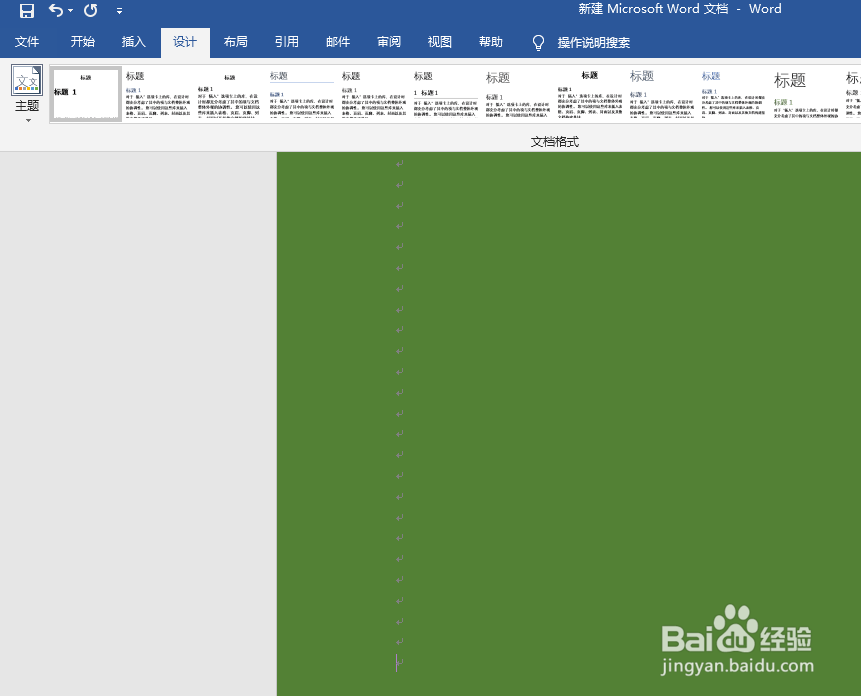Viewport: 861px width, 696px height.
Task: Open the 帮助 ribbon tab
Action: pyautogui.click(x=490, y=42)
